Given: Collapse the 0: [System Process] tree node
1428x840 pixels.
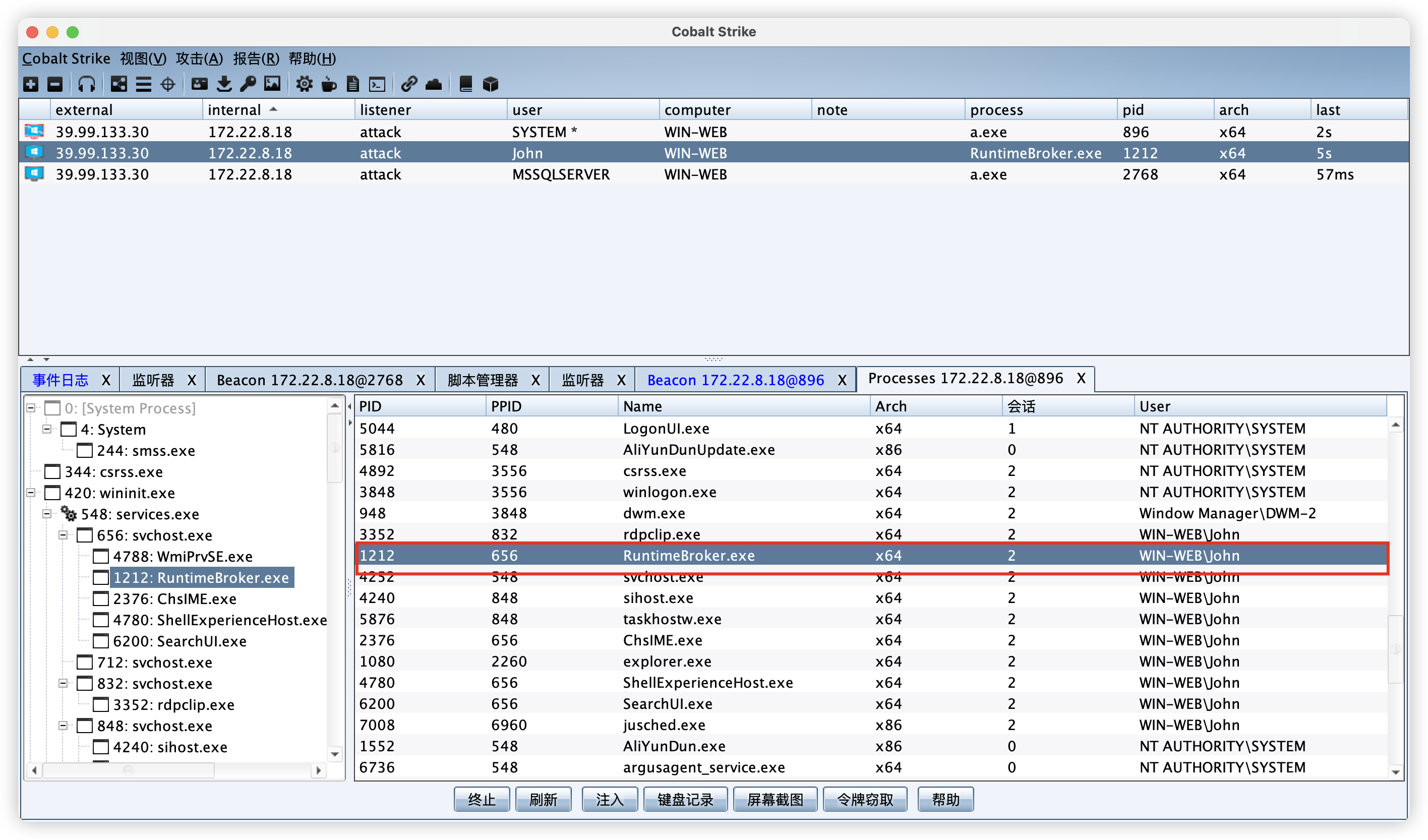Looking at the screenshot, I should click(x=31, y=408).
